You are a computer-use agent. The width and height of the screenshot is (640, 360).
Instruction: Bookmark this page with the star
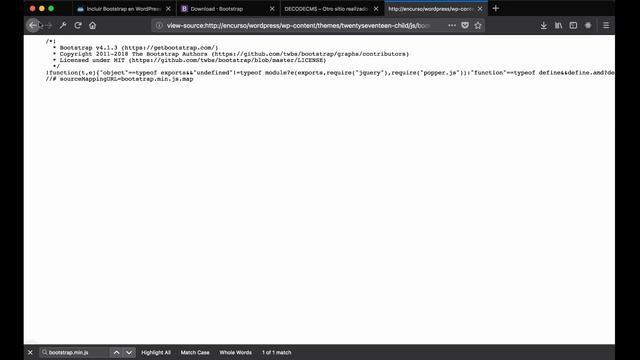478,25
